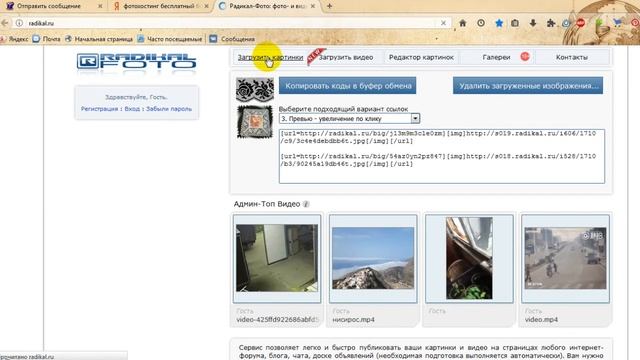Click the blue bookmark star icon

[x=499, y=23]
